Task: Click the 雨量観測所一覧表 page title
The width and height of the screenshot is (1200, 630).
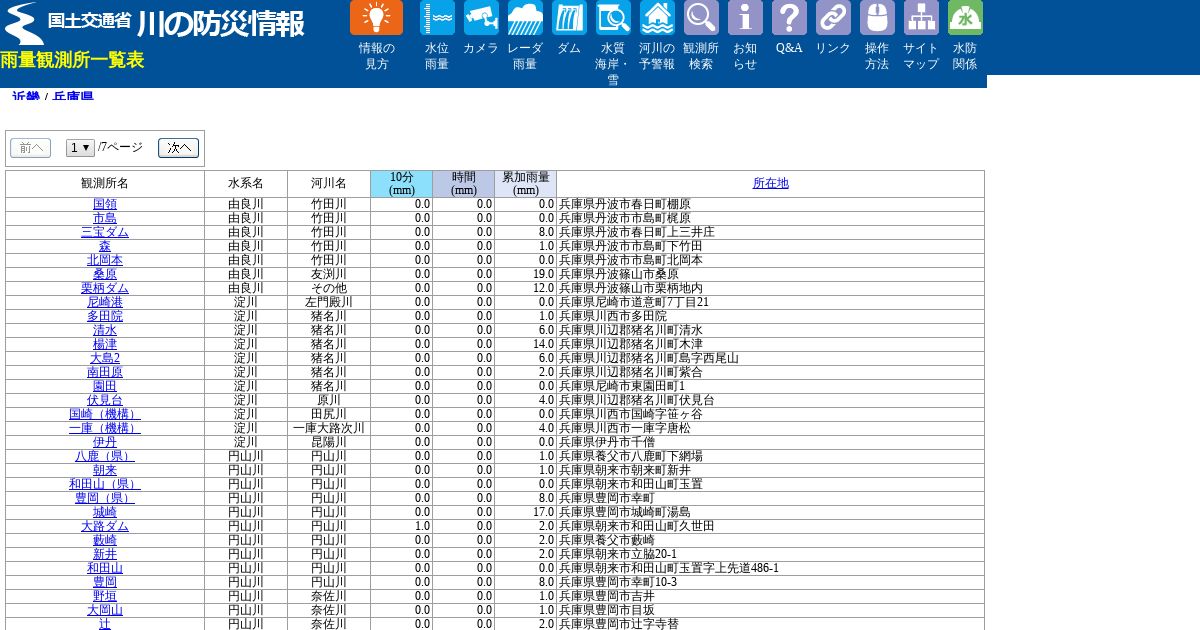Action: click(72, 60)
